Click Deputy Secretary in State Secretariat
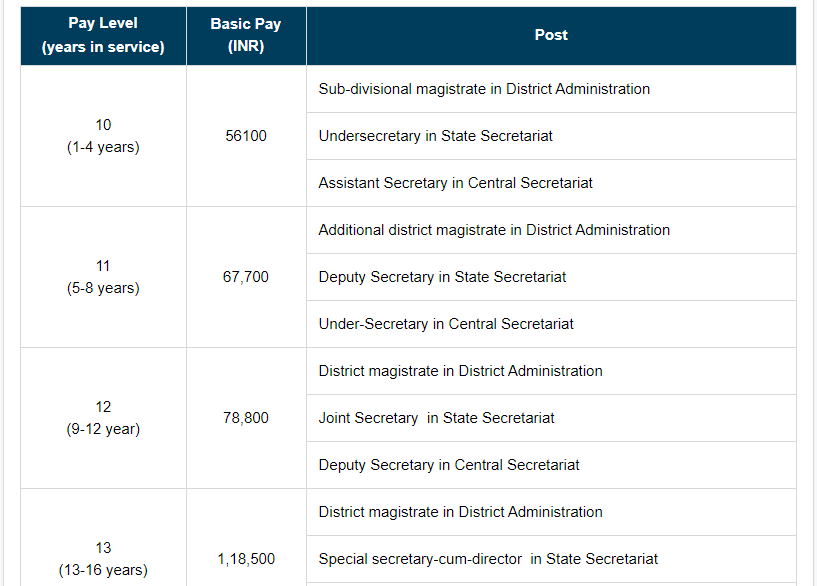The width and height of the screenshot is (817, 586). pyautogui.click(x=442, y=277)
